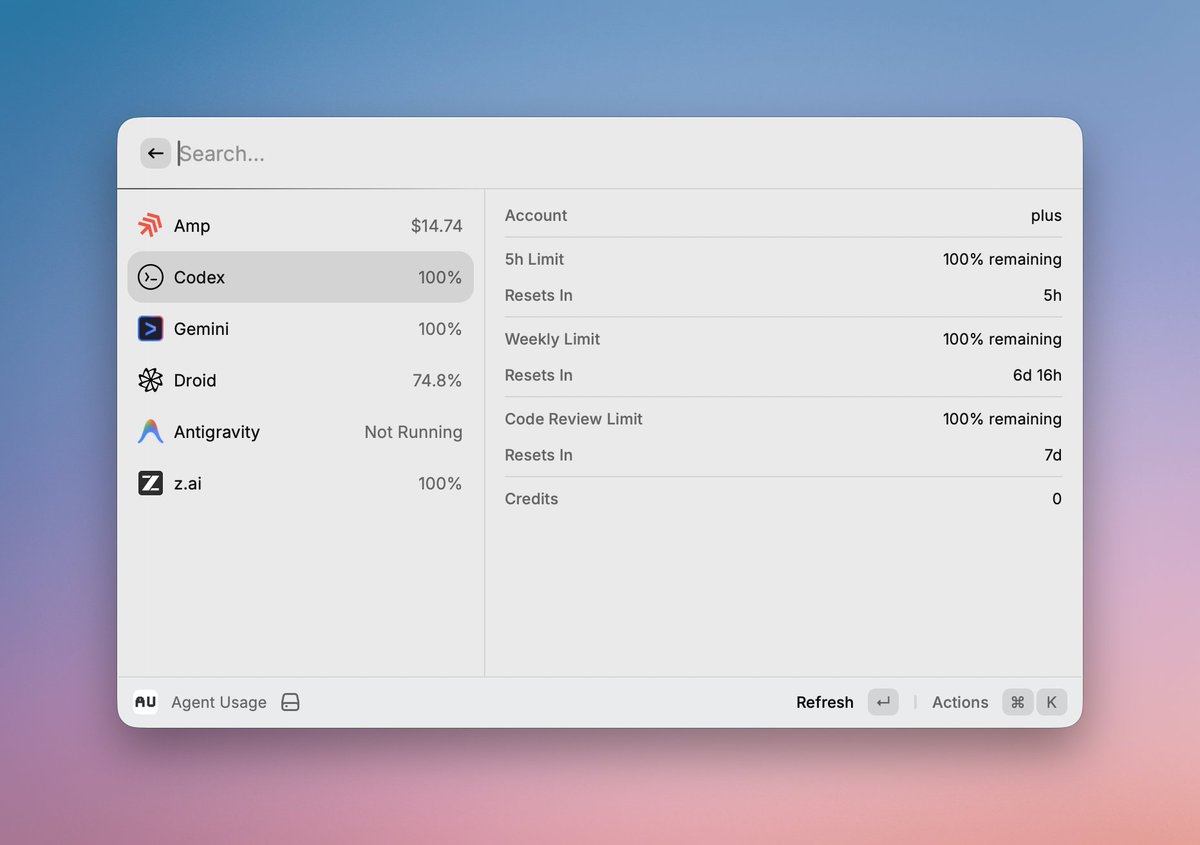Click the Return key shortcut badge
Screen dimensions: 1200x845
(883, 702)
